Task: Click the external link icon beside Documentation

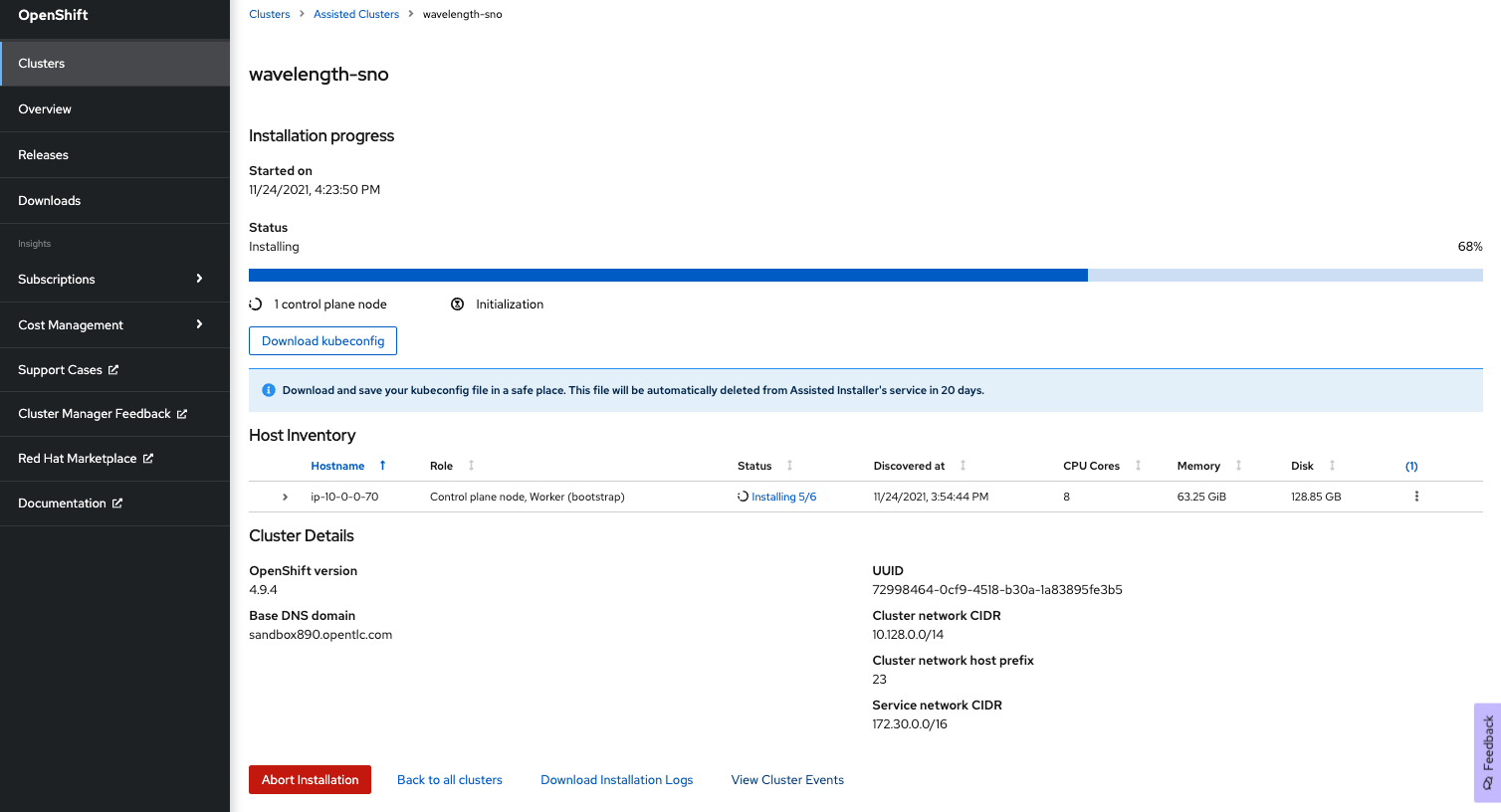Action: [x=117, y=503]
